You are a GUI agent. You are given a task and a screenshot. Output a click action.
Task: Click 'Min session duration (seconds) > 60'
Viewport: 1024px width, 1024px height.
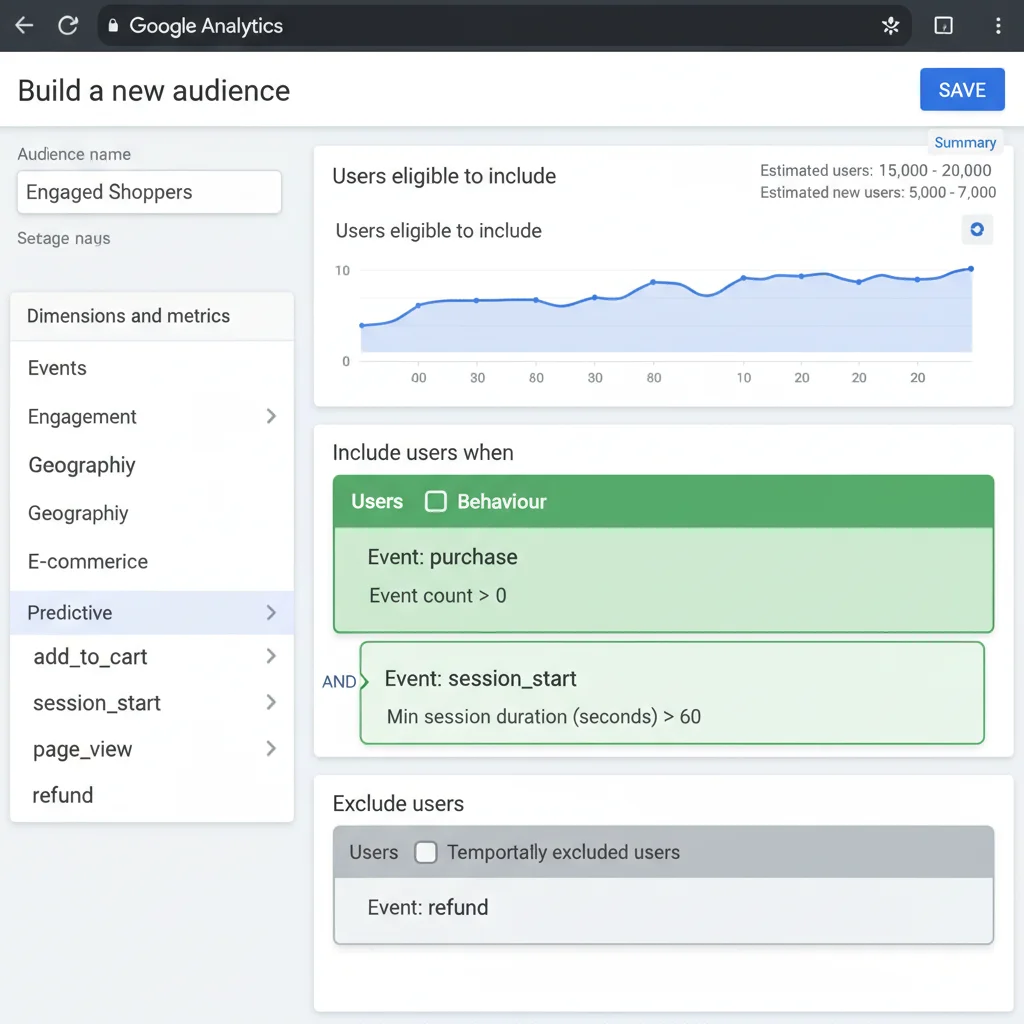[543, 716]
